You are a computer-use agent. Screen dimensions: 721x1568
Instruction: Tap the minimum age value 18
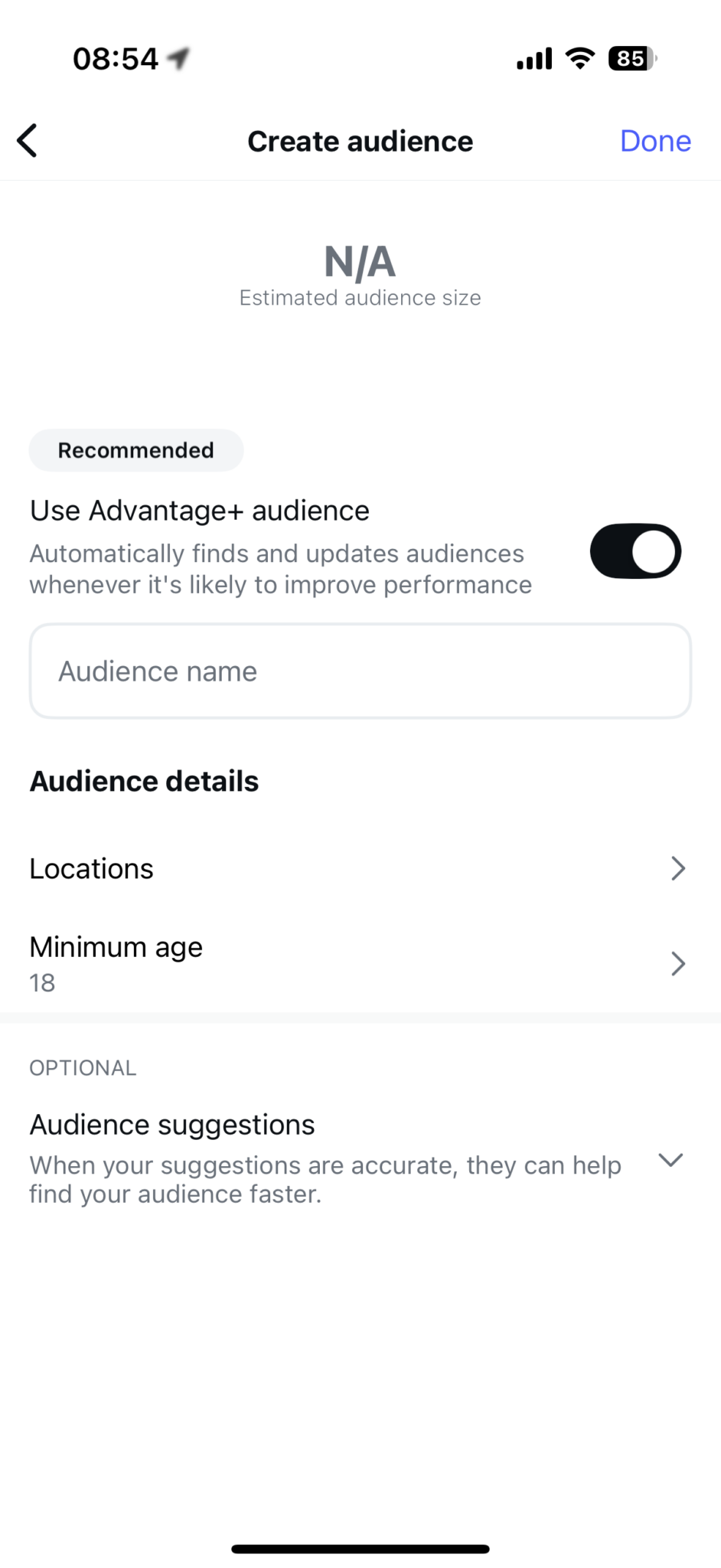click(x=42, y=983)
